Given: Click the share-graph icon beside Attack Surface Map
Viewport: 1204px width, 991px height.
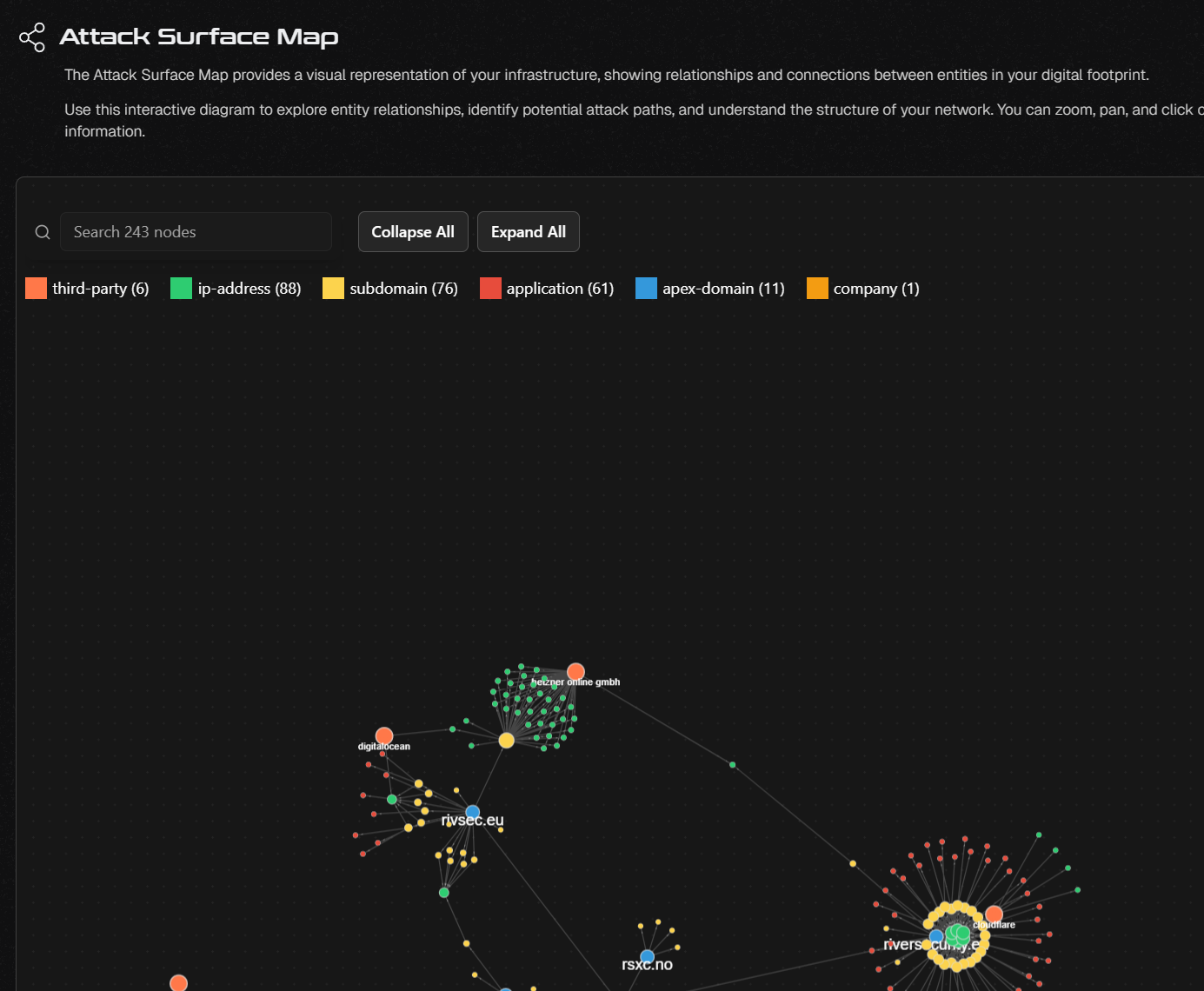Looking at the screenshot, I should click(x=32, y=37).
